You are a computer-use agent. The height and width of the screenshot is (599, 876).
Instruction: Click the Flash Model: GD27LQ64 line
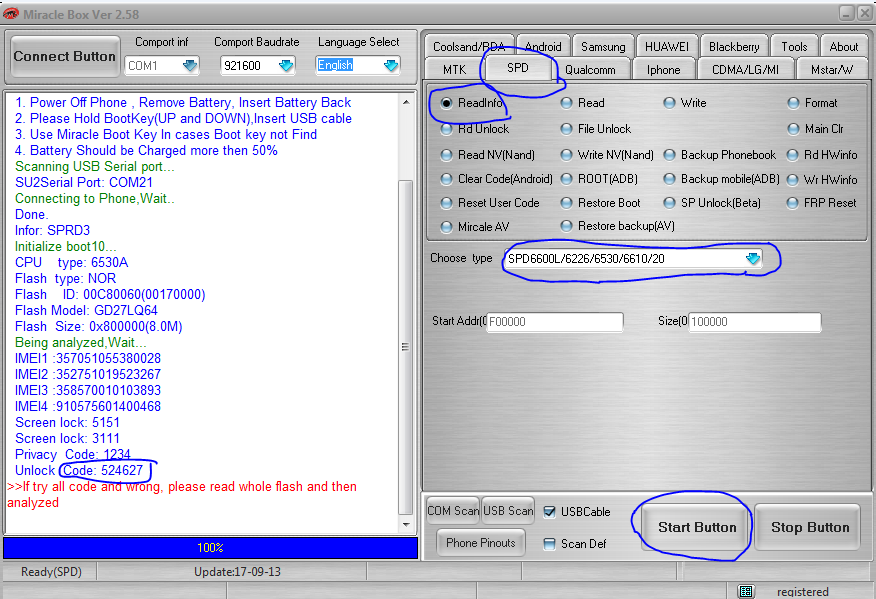(86, 310)
